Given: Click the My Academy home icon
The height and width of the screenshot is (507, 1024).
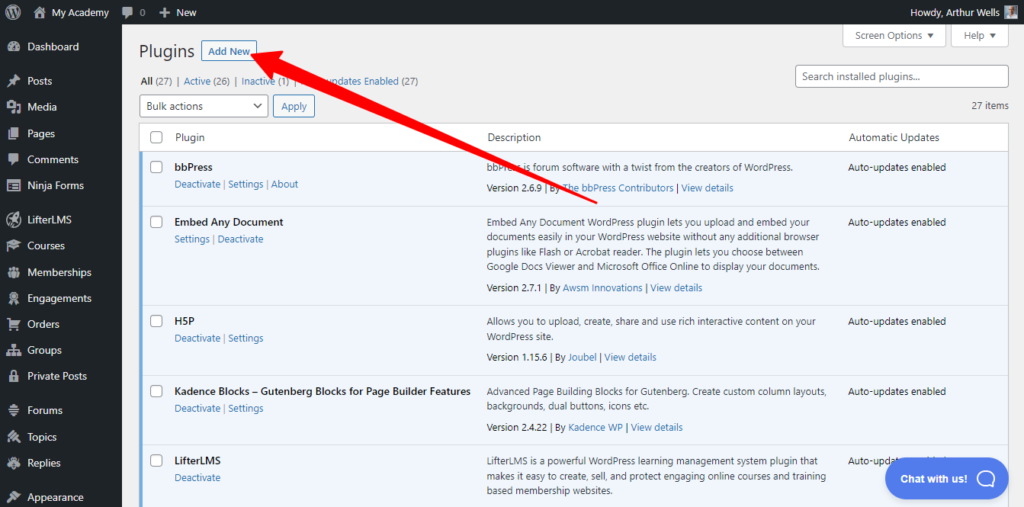Looking at the screenshot, I should [x=40, y=12].
